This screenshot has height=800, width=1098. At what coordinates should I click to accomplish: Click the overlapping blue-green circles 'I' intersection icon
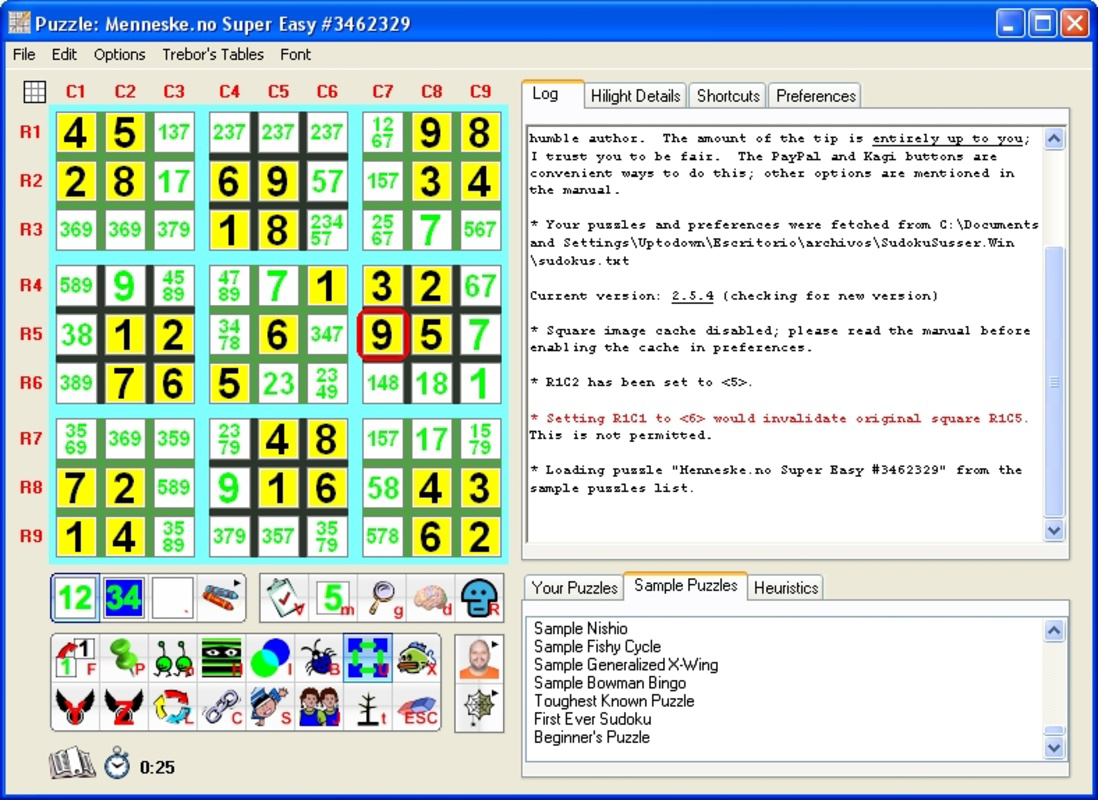270,658
